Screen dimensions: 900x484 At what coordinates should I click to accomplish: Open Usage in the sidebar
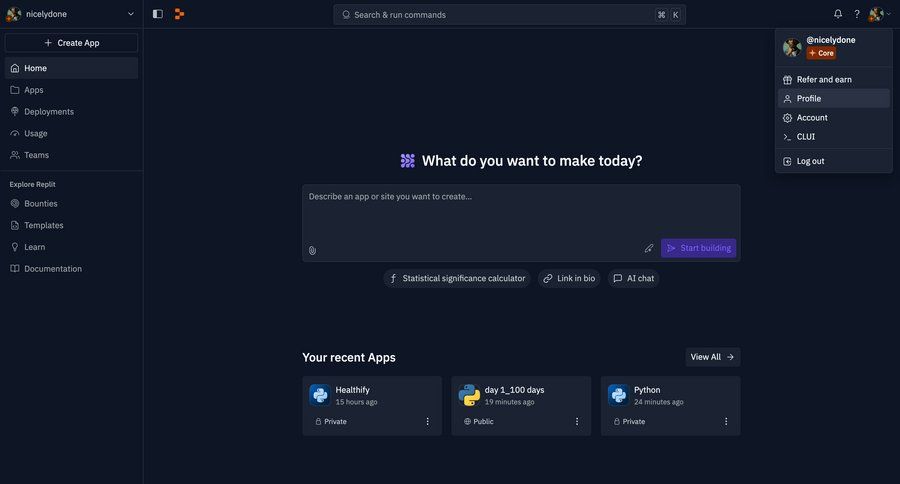[x=71, y=133]
